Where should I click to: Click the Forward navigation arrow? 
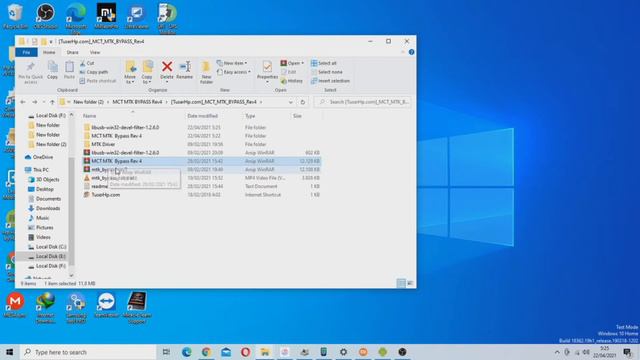(35, 102)
